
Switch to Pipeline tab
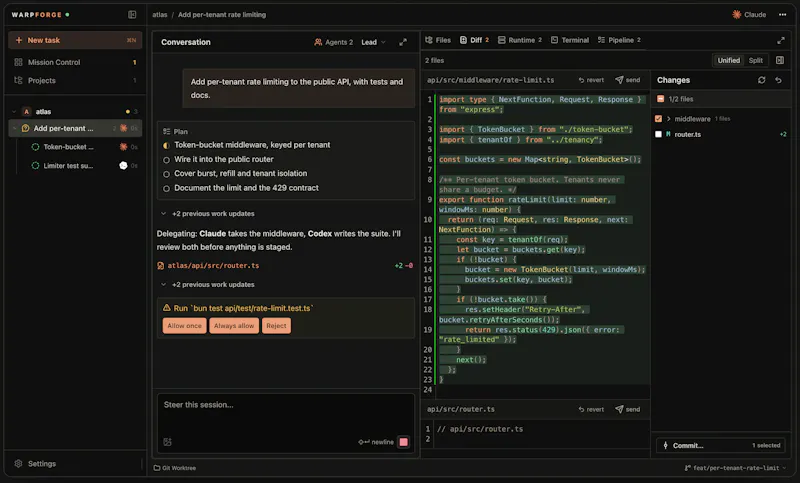tap(619, 40)
